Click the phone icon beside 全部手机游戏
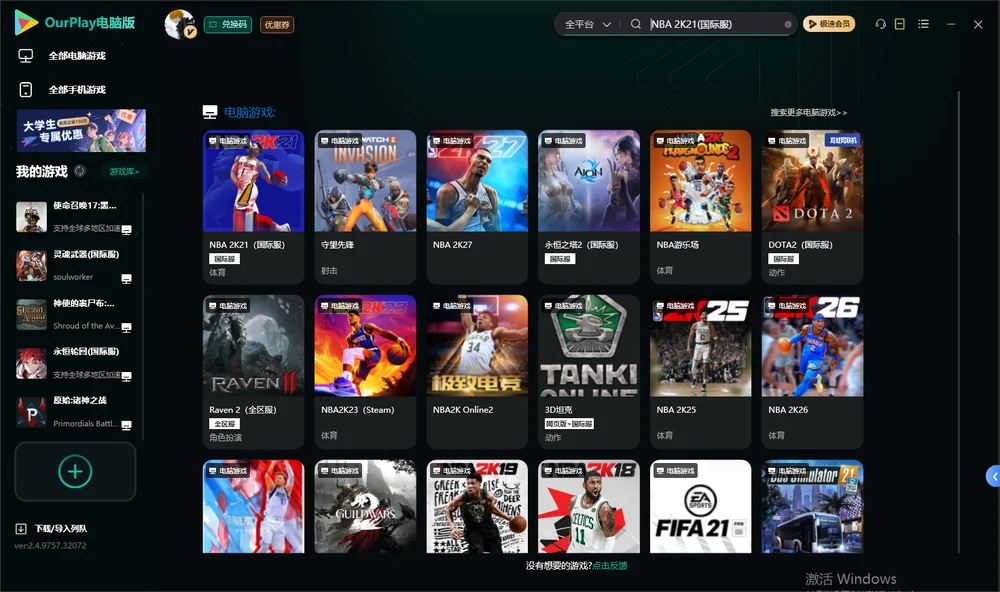Viewport: 1000px width, 592px height. click(x=26, y=89)
